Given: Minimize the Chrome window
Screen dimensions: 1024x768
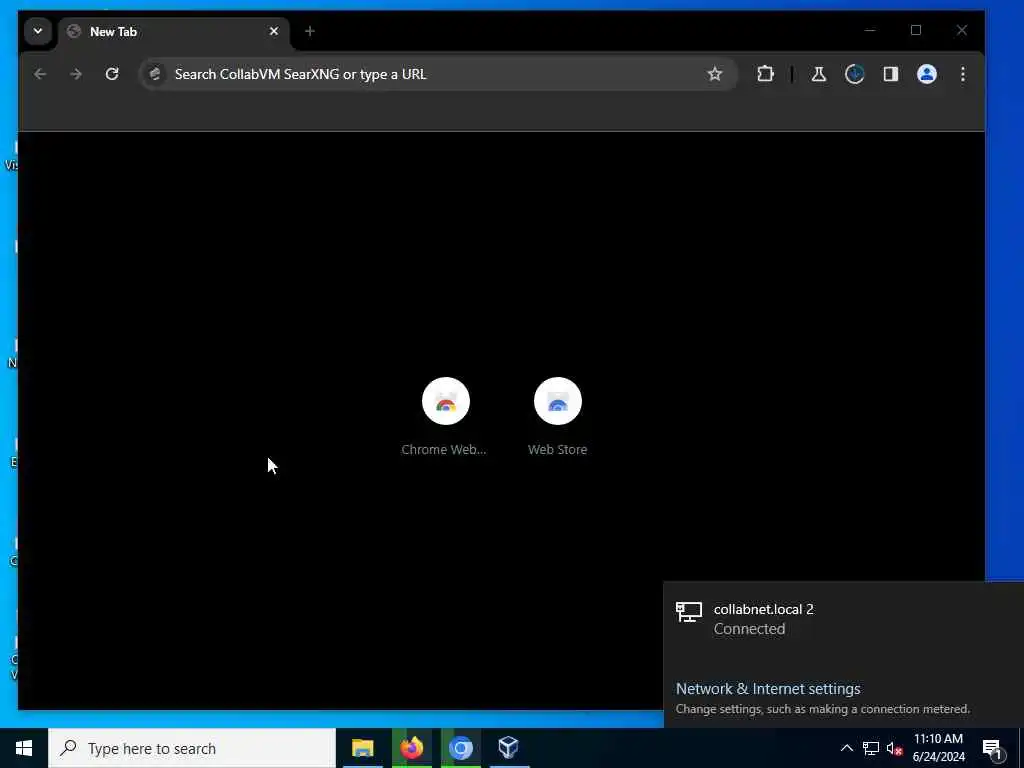Looking at the screenshot, I should [870, 31].
